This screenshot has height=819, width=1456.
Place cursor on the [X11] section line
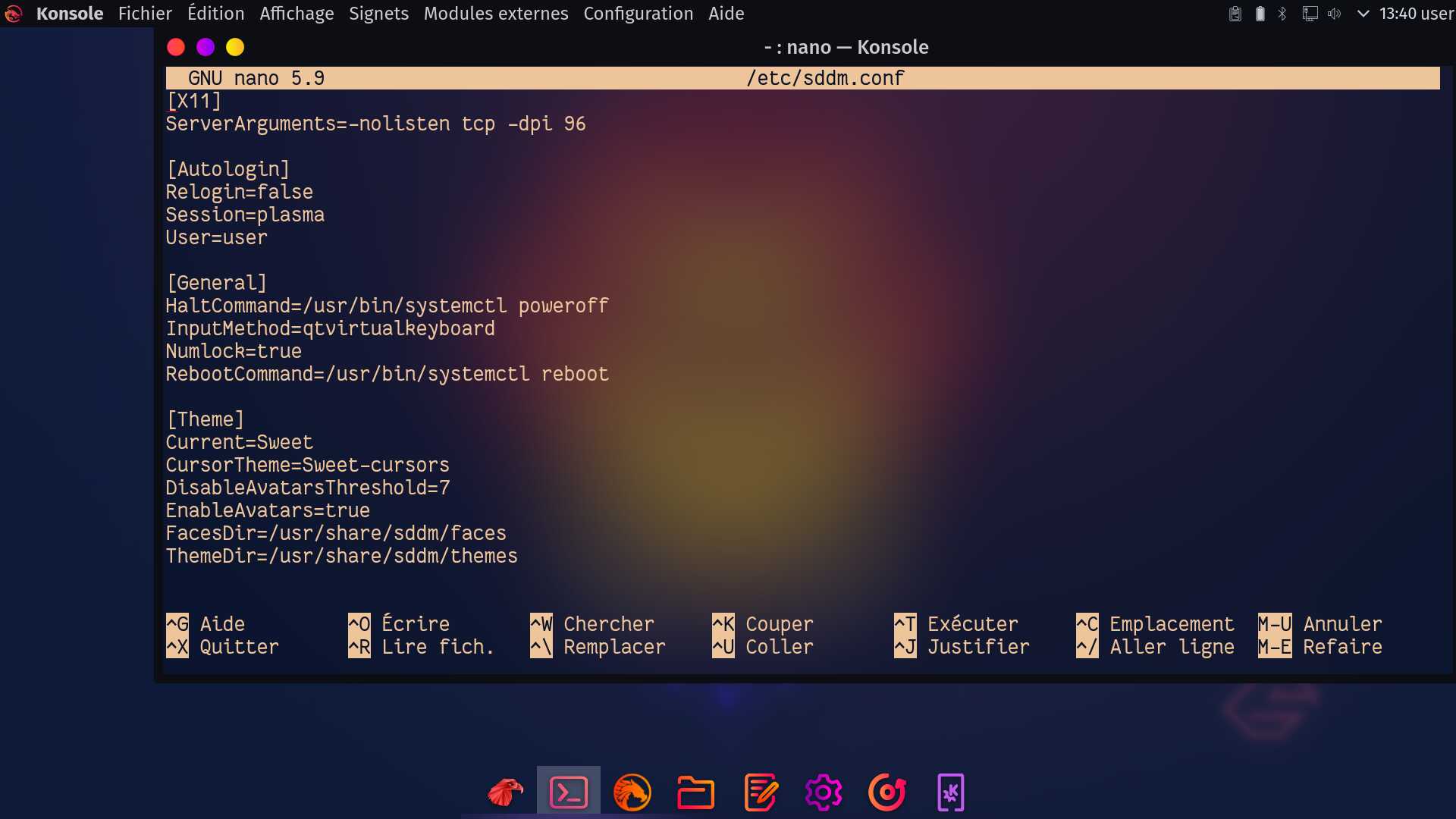194,101
